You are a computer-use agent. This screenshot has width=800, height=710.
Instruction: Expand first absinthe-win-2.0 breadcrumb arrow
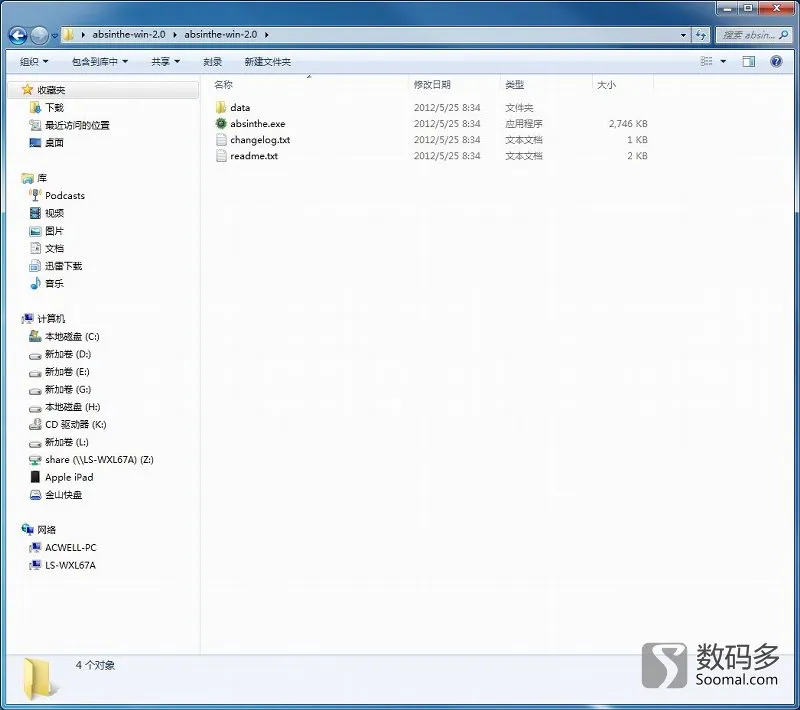point(174,35)
